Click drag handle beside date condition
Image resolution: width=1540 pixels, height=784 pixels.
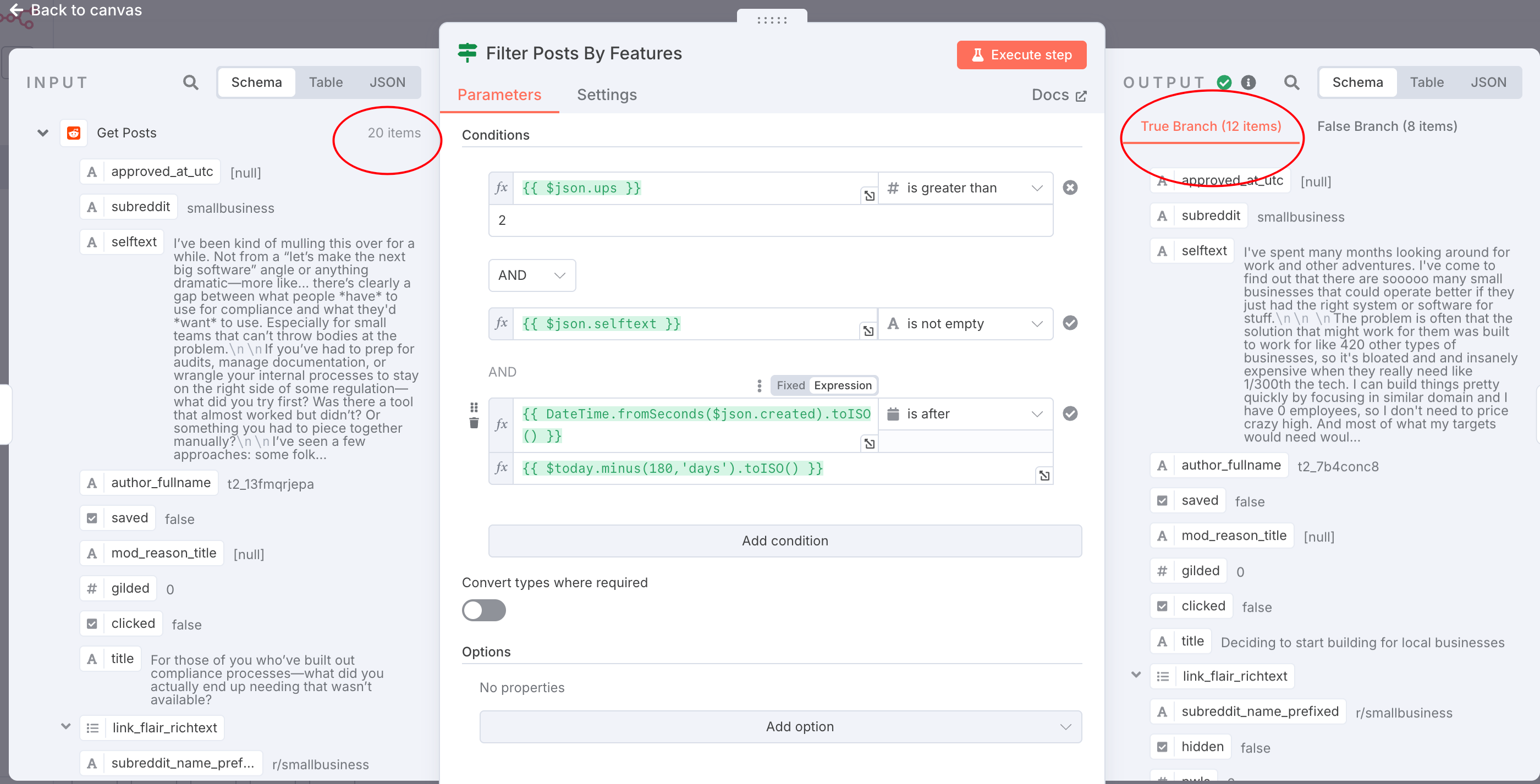pos(474,407)
